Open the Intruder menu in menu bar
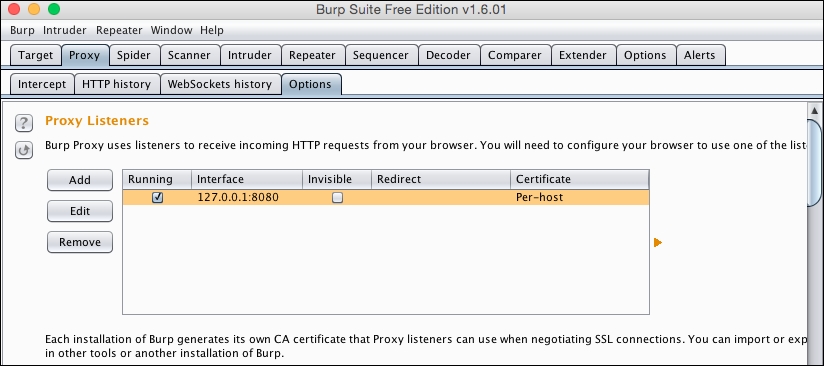 [x=65, y=30]
